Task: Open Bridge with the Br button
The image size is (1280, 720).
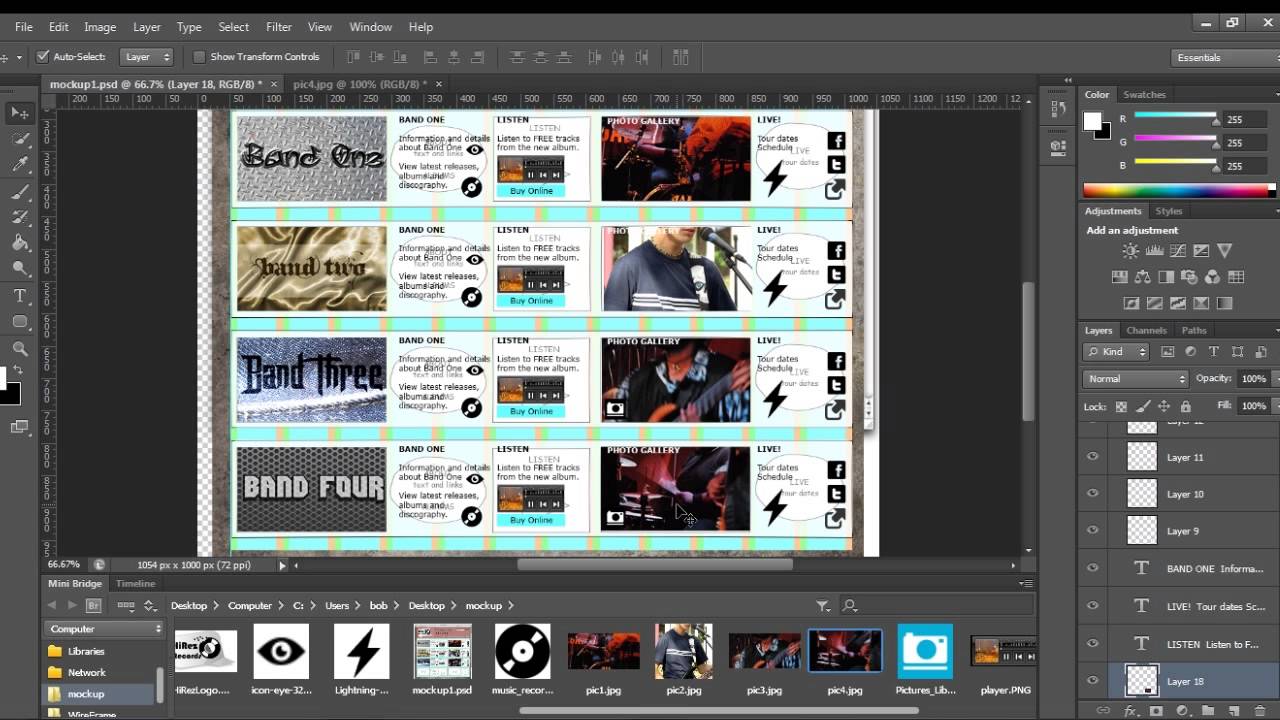Action: click(93, 605)
